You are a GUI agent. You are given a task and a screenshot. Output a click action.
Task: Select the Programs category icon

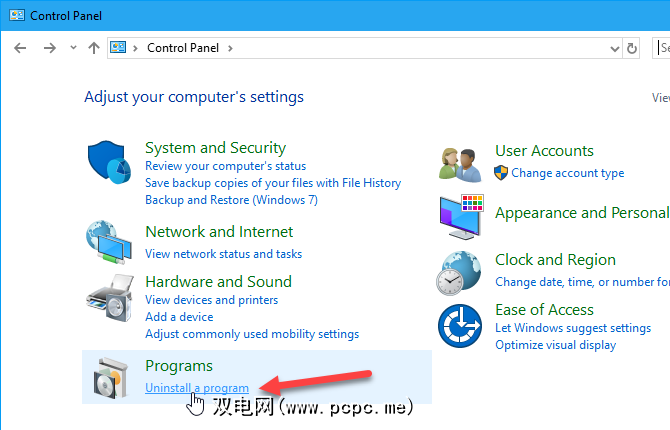point(110,376)
